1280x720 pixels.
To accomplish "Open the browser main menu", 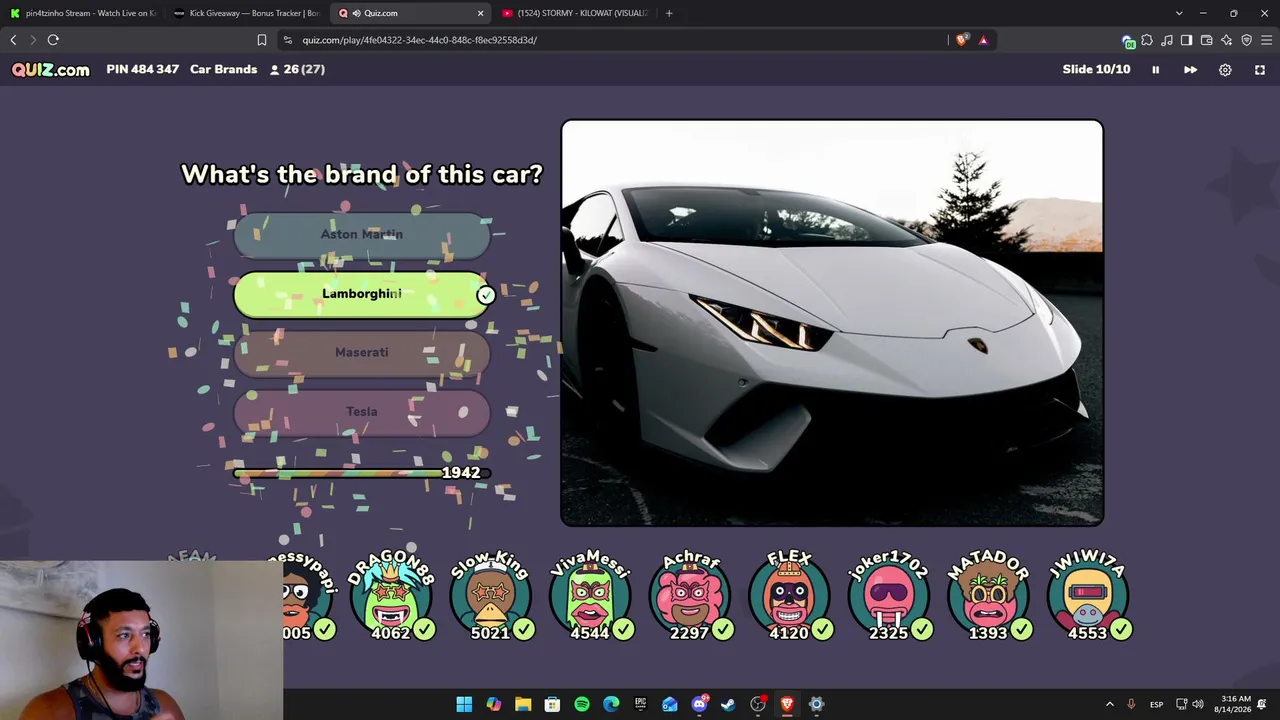I will 1266,40.
